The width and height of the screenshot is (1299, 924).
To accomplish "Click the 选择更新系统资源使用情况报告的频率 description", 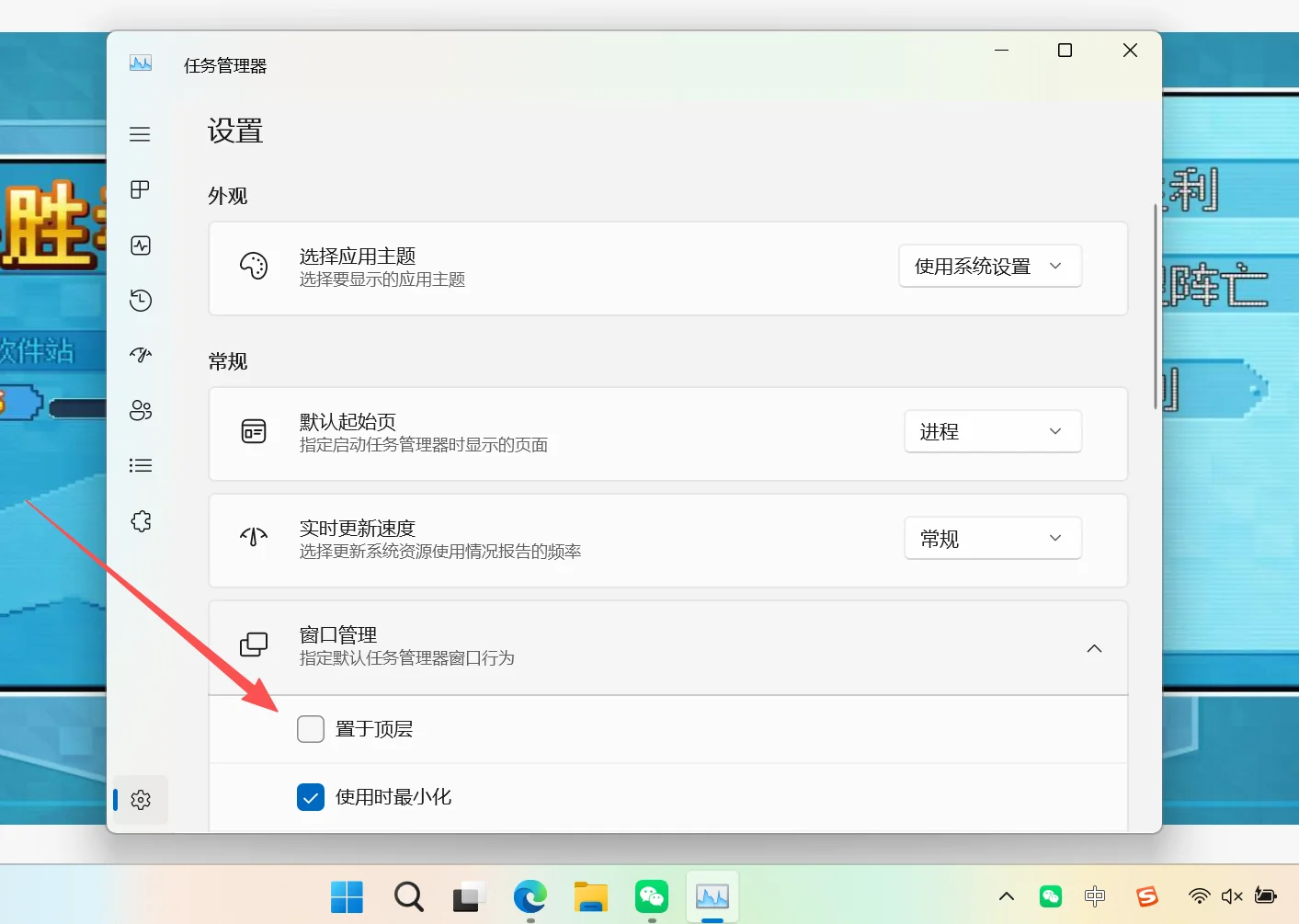I will click(440, 552).
